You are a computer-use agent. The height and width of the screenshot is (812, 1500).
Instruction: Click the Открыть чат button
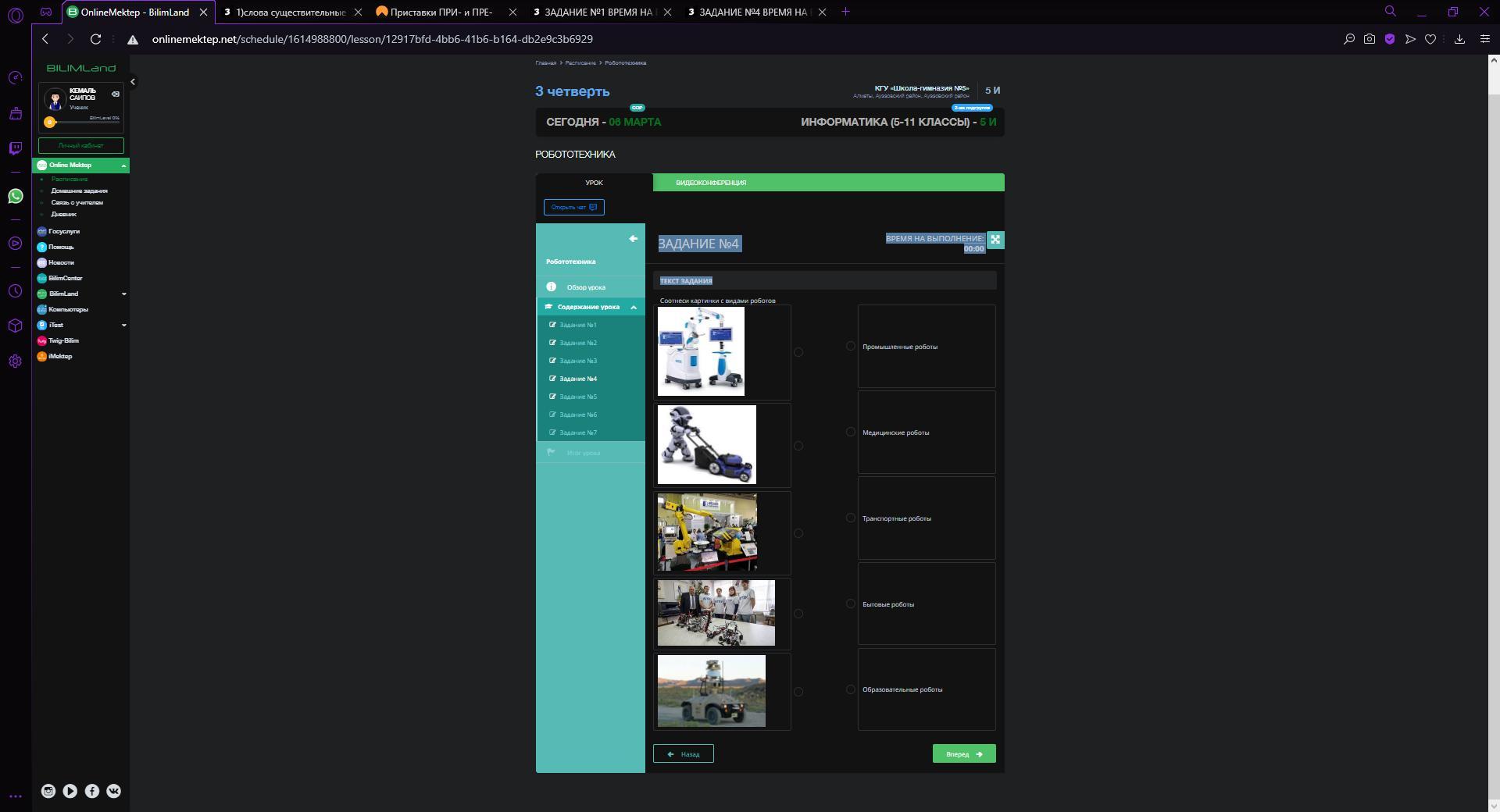(573, 207)
